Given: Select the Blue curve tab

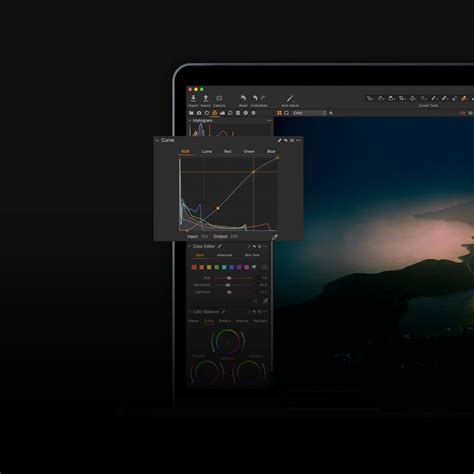Looking at the screenshot, I should click(x=271, y=151).
